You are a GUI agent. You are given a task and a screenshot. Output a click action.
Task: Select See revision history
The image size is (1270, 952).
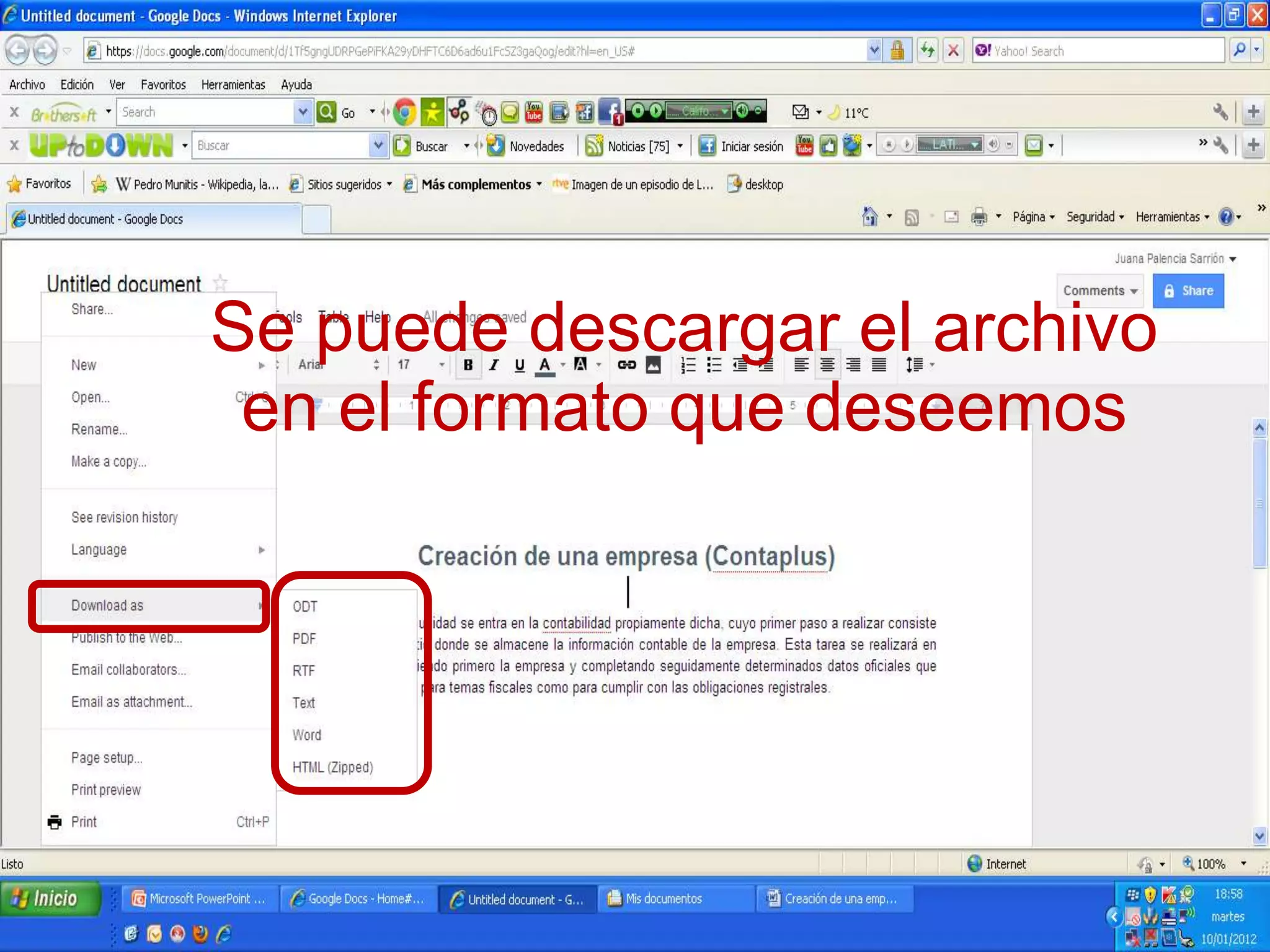125,518
